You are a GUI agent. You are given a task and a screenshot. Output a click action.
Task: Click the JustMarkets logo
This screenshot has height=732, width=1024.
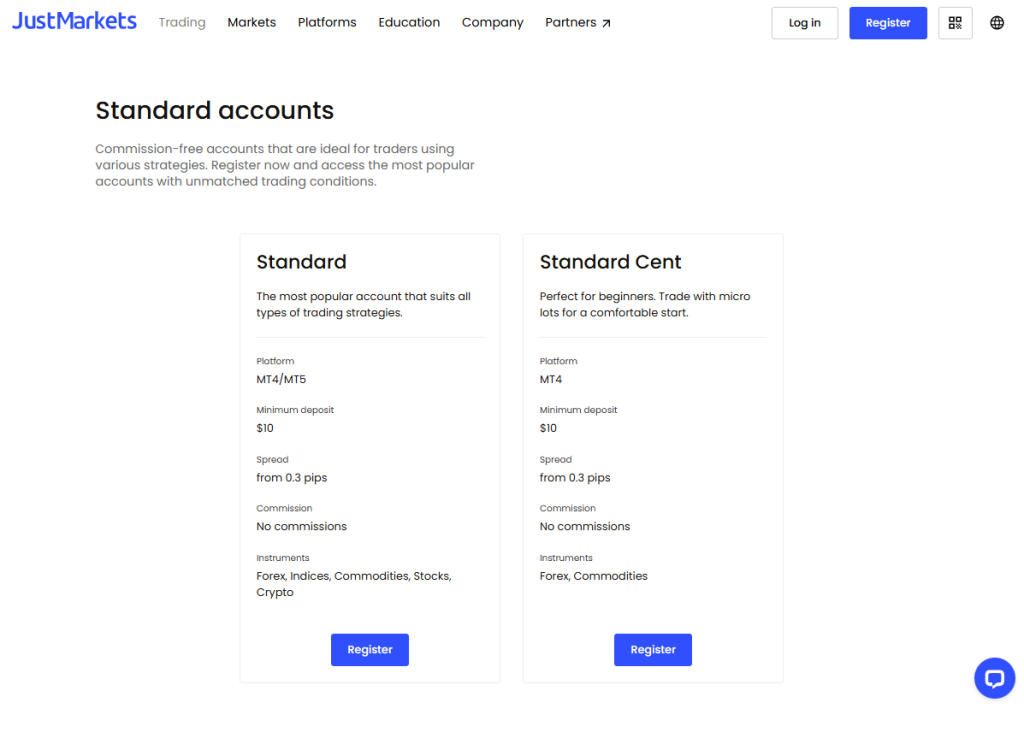pos(74,21)
